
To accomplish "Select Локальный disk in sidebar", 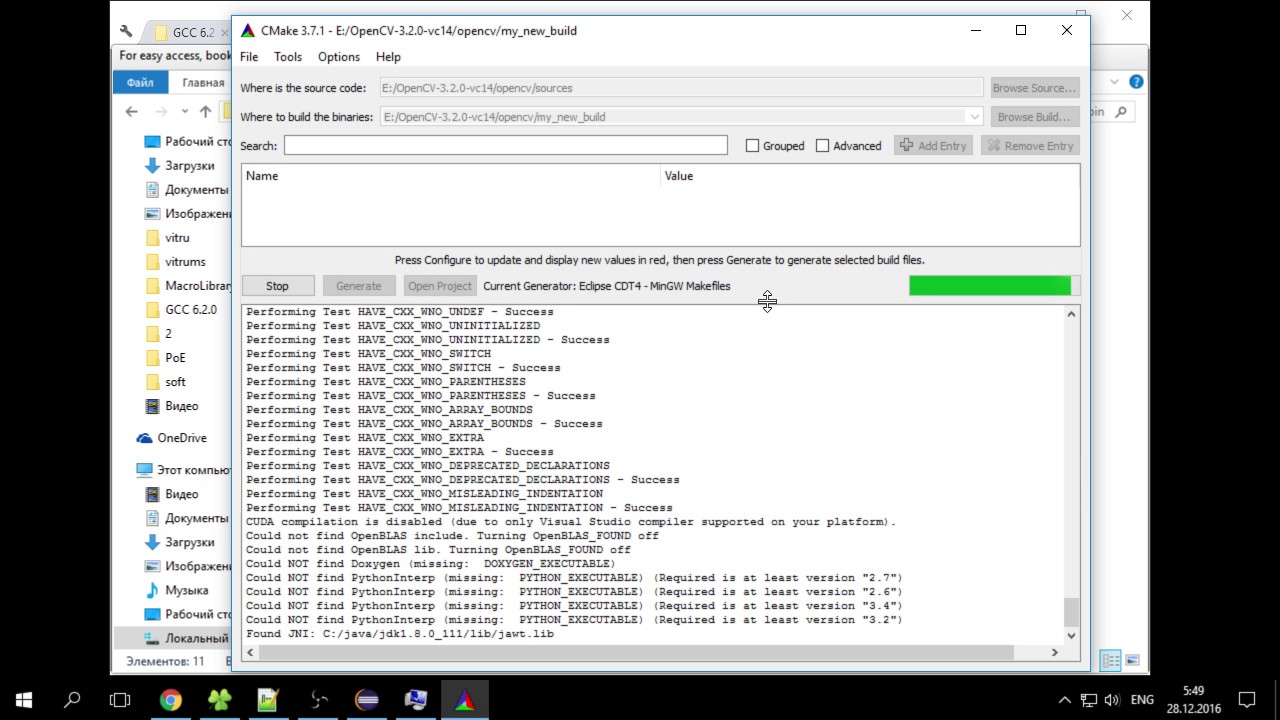I will 196,638.
